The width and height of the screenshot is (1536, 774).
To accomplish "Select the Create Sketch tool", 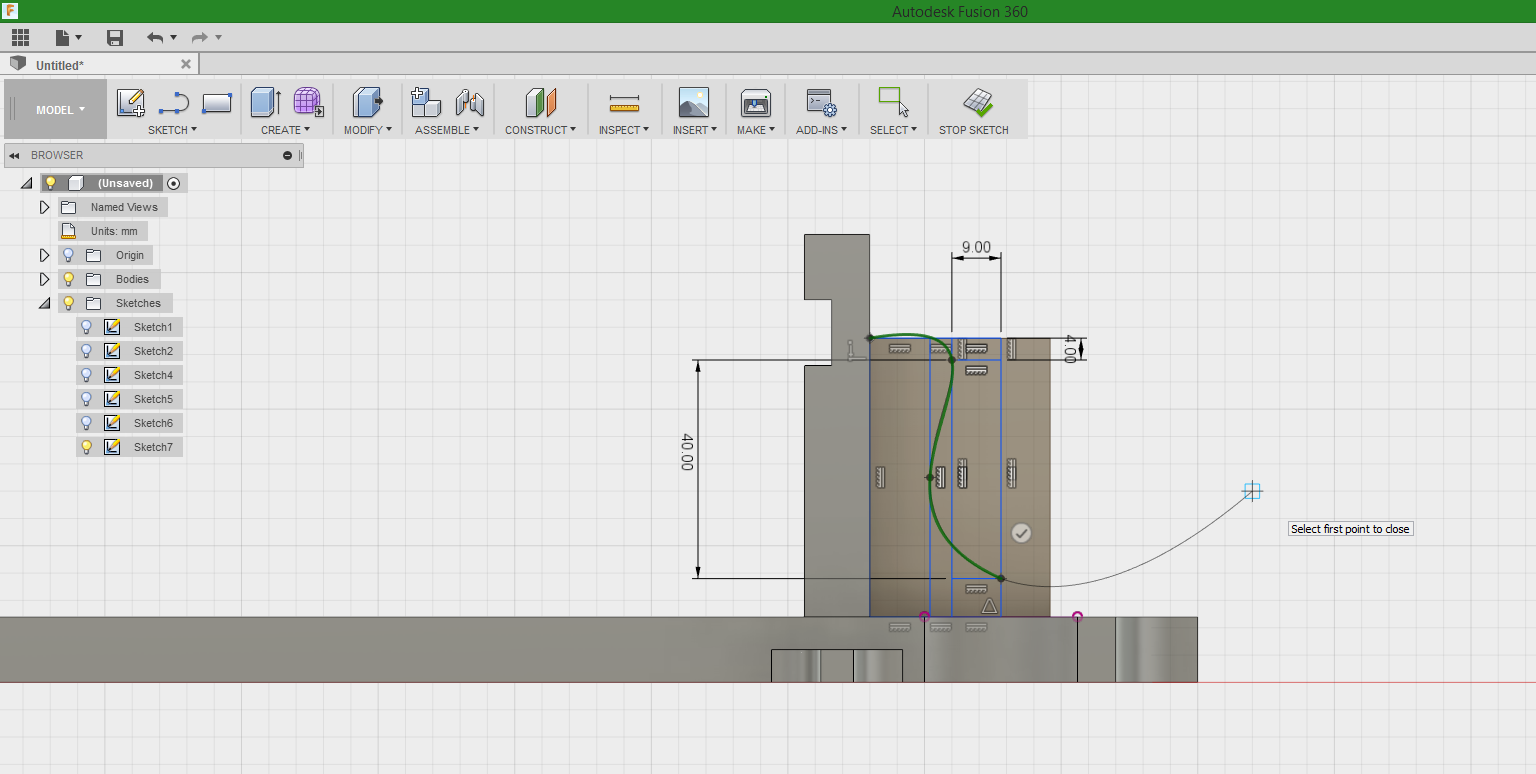I will pyautogui.click(x=130, y=102).
